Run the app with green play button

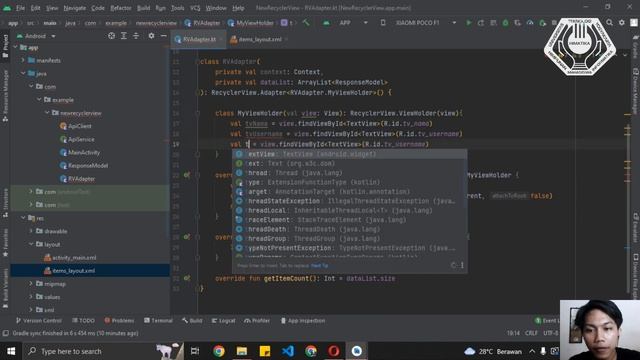(469, 23)
